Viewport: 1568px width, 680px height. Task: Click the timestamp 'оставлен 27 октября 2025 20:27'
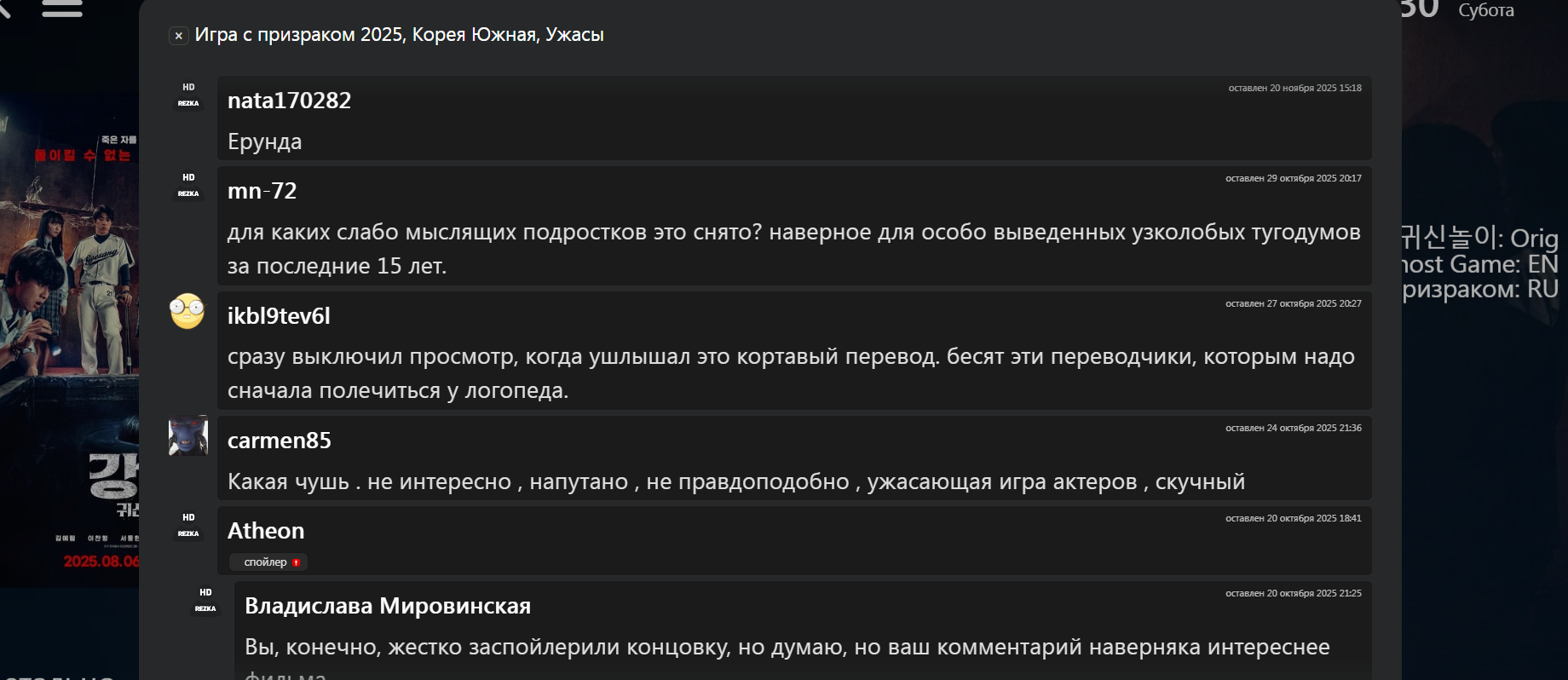[1294, 304]
